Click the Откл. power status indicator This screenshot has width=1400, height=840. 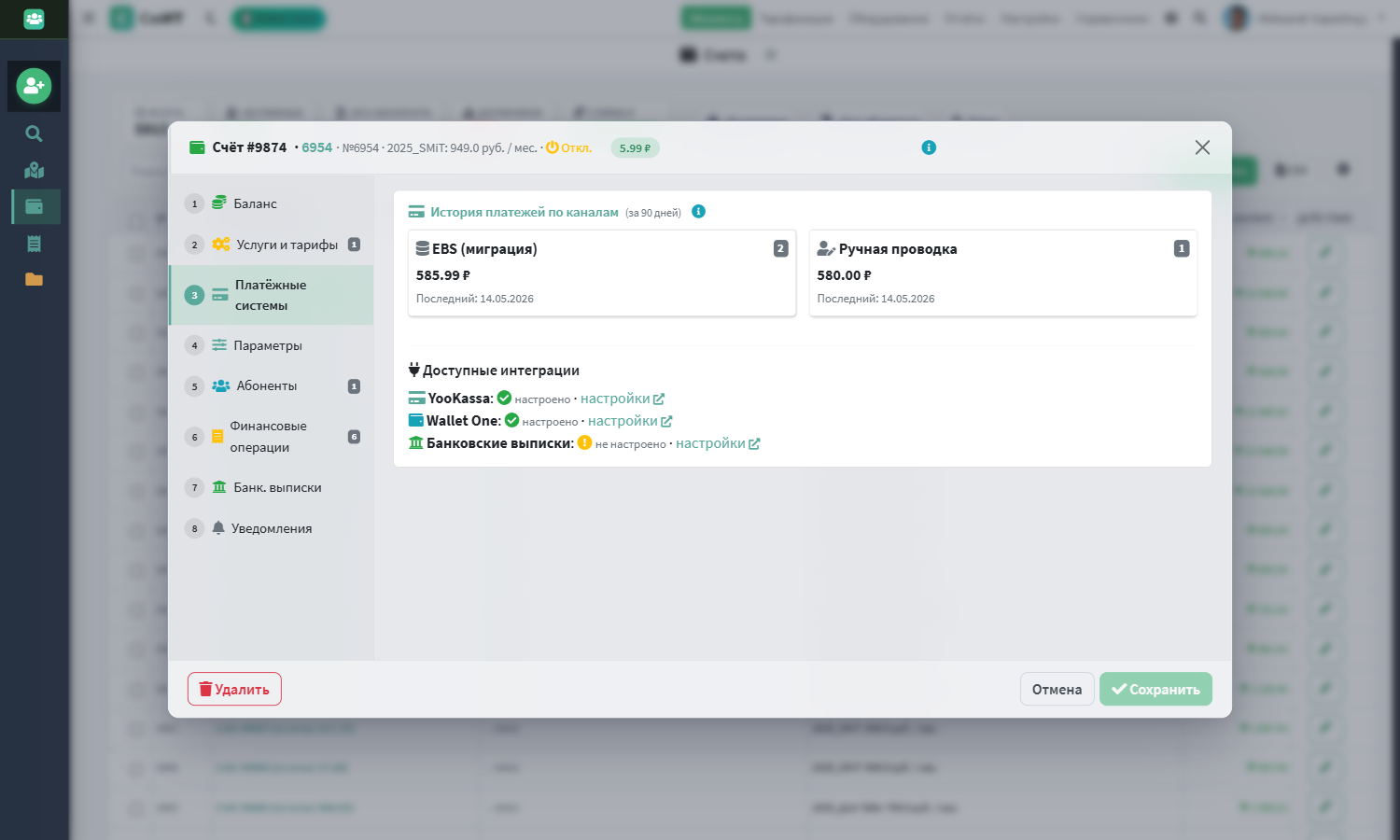pyautogui.click(x=568, y=147)
